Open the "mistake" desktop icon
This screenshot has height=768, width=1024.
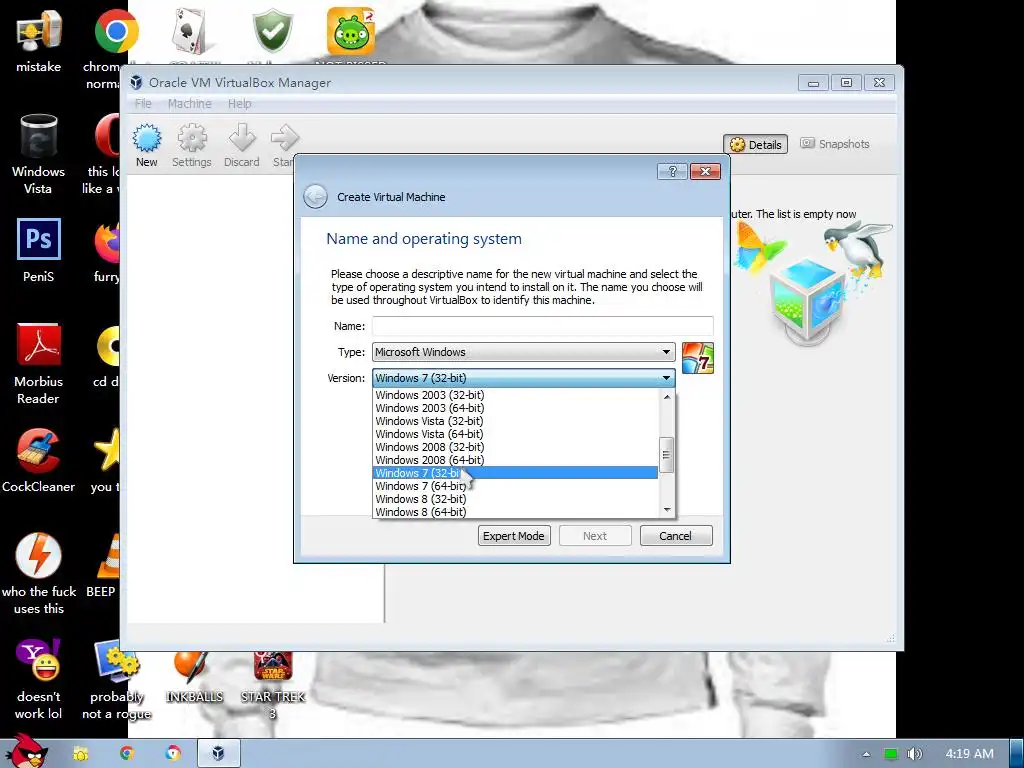[39, 42]
